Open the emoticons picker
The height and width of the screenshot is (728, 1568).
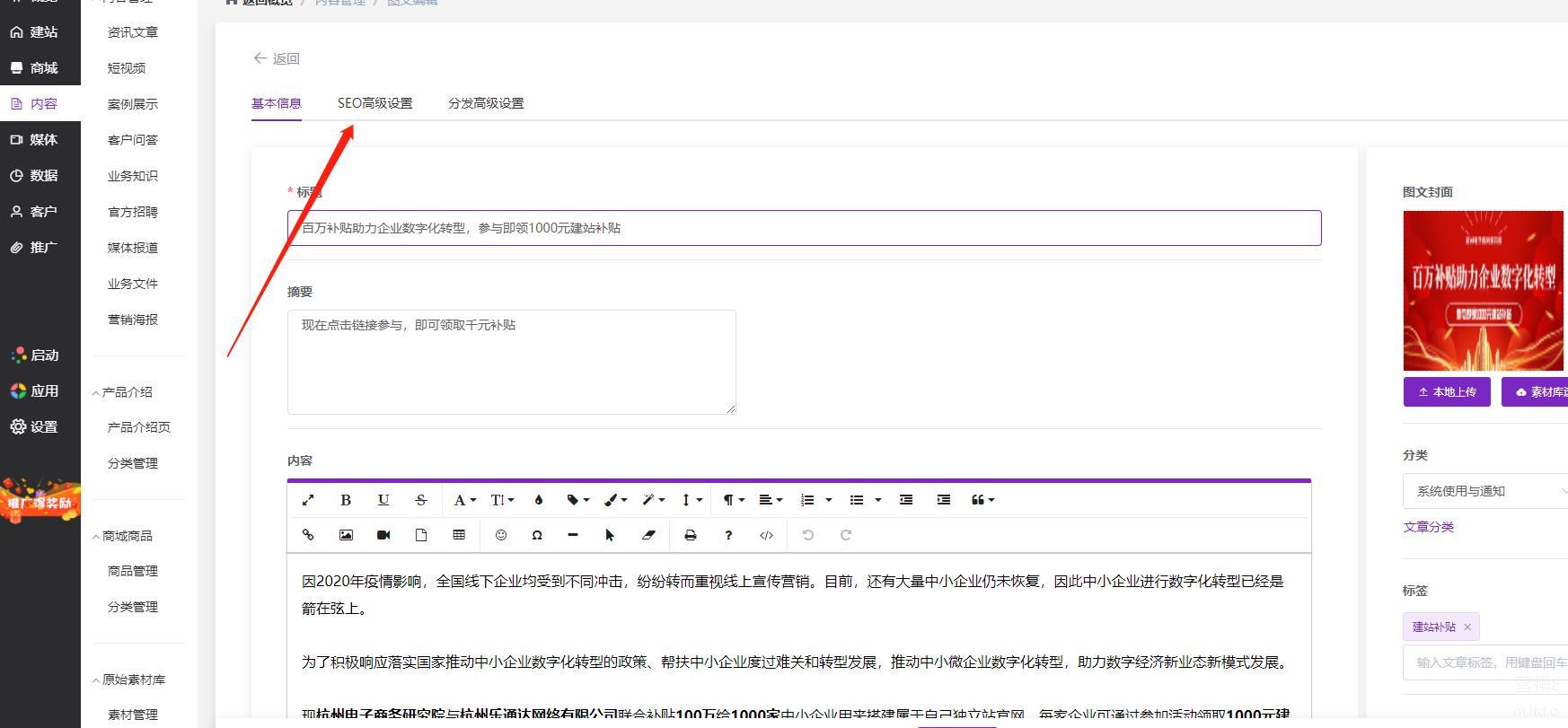[501, 535]
